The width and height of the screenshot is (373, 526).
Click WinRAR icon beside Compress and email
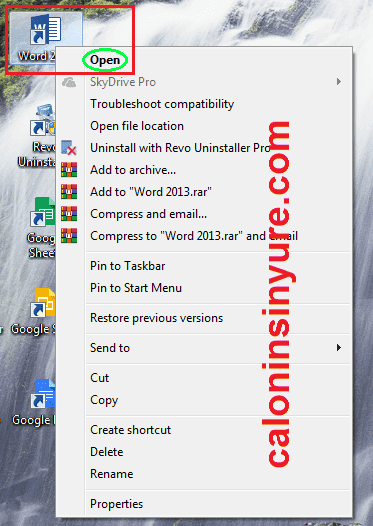(x=69, y=214)
